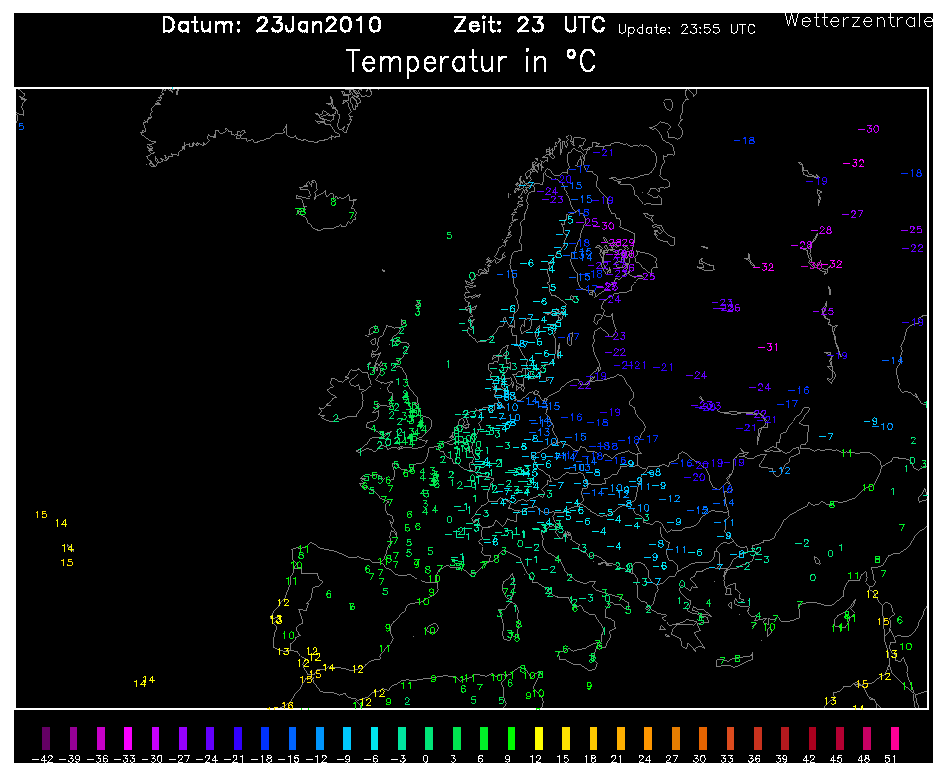The image size is (946, 776).
Task: Click the 'Temperatur in °C' title
Action: click(470, 62)
